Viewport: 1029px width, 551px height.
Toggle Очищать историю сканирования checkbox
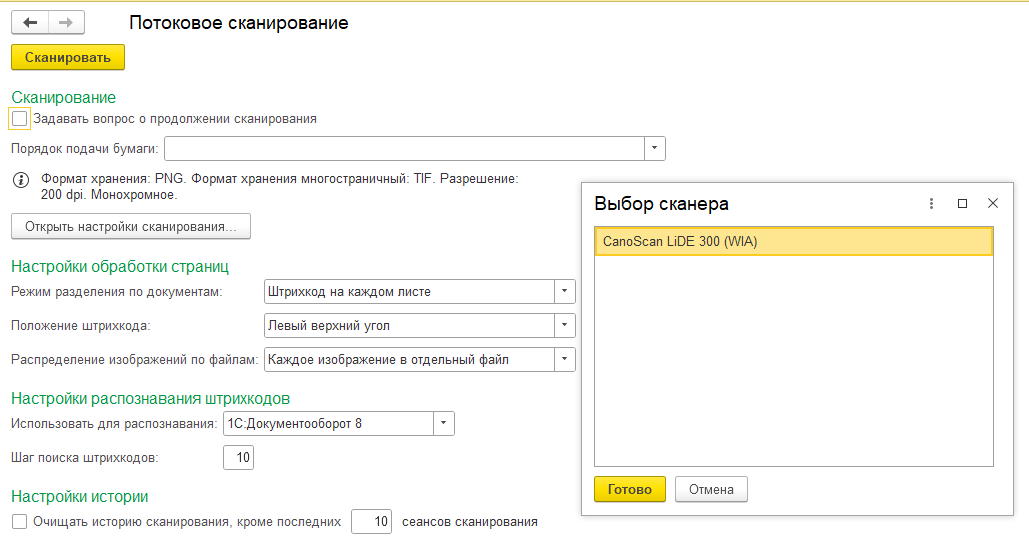(x=19, y=521)
